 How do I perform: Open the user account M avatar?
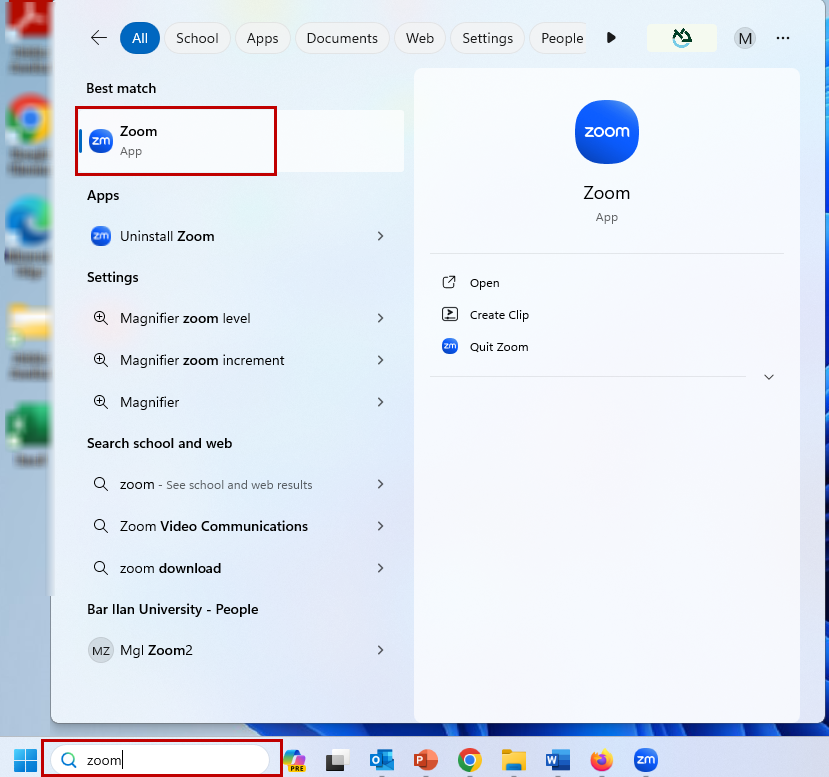coord(744,38)
